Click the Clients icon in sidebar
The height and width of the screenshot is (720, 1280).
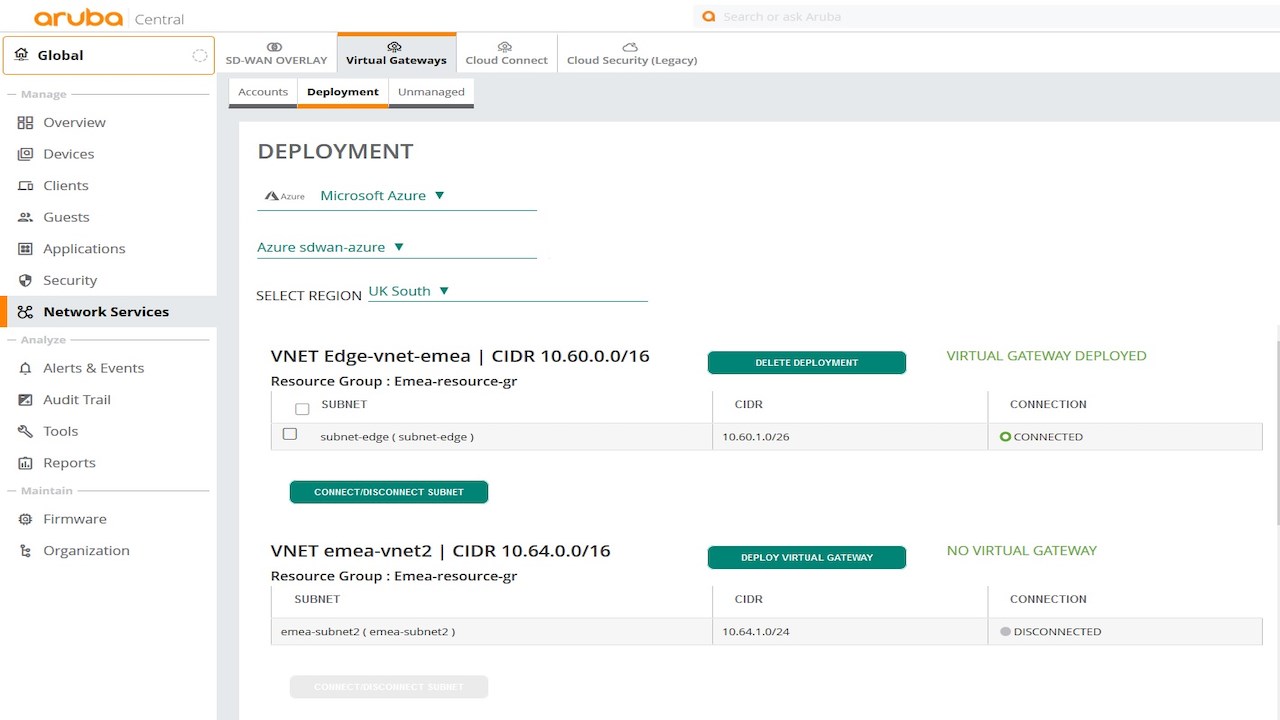pos(26,186)
